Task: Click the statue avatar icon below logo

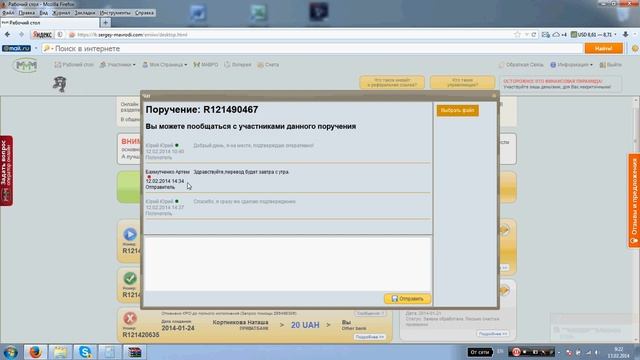Action: click(60, 84)
